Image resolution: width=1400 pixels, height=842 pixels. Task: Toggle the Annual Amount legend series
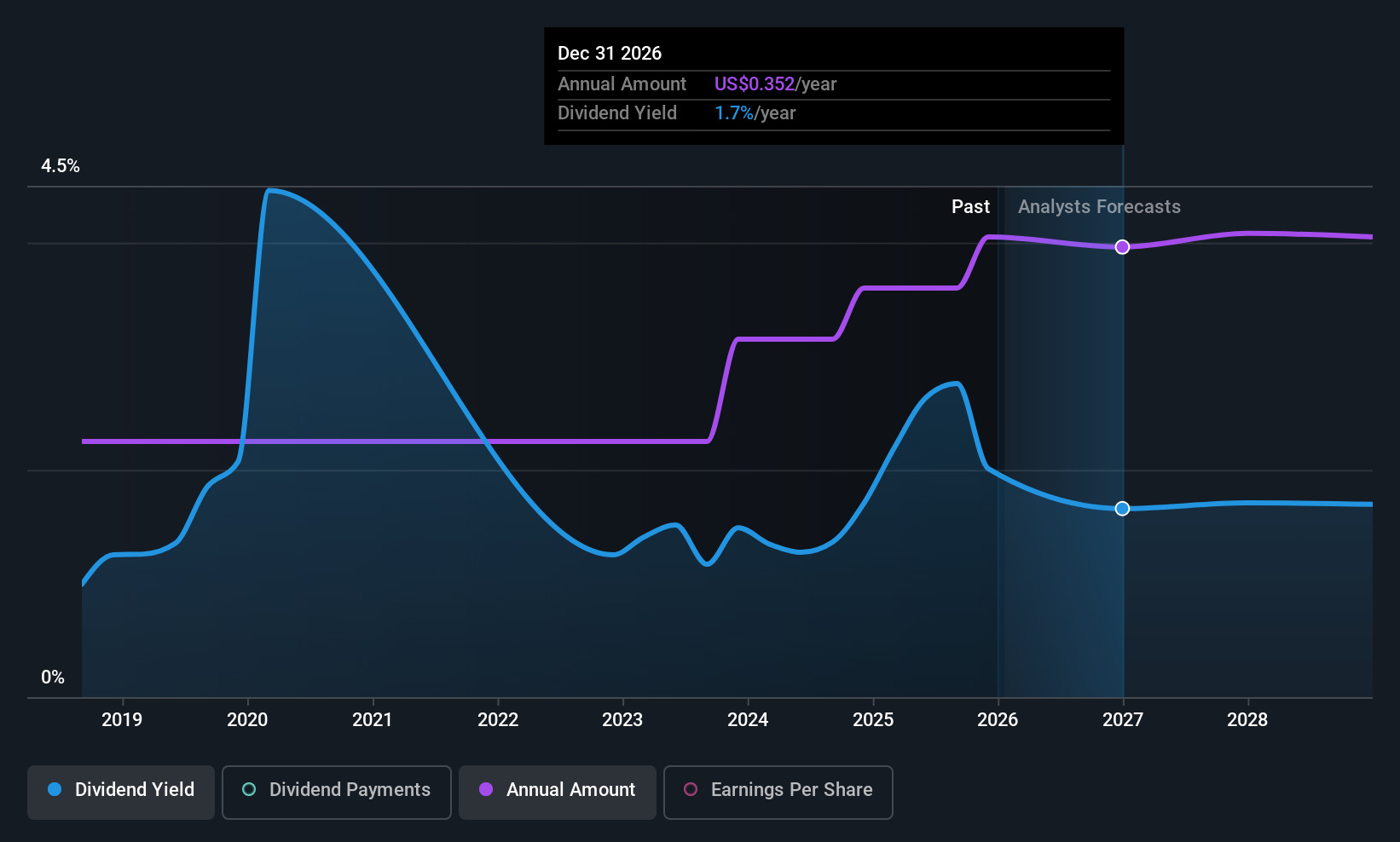558,790
